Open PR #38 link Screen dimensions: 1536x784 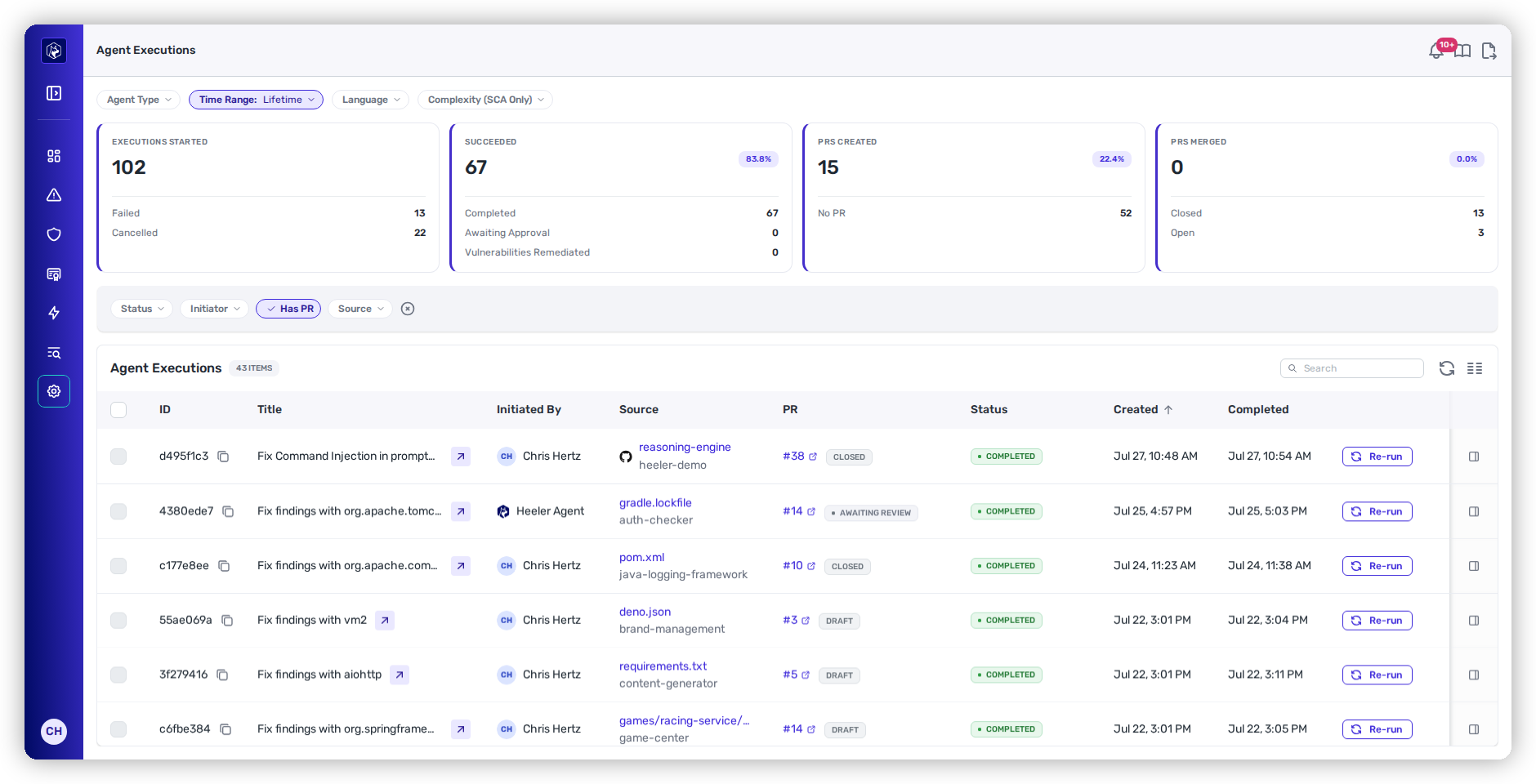pyautogui.click(x=799, y=457)
